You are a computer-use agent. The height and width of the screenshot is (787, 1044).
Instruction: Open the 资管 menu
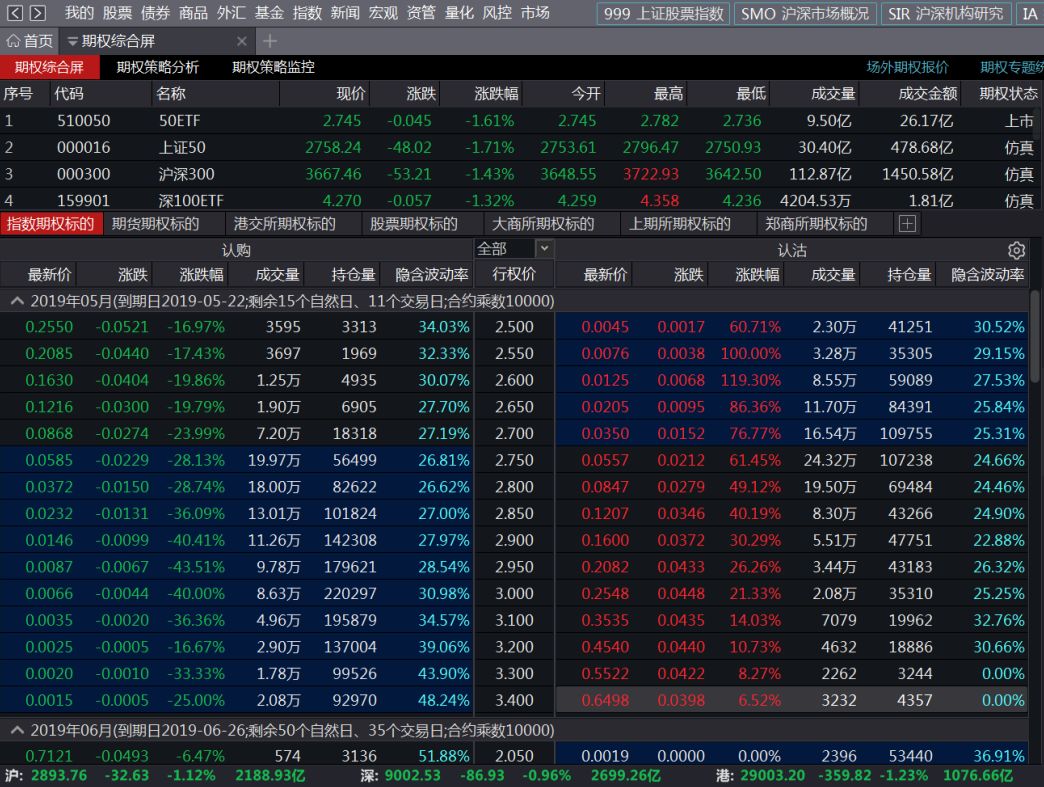tap(421, 13)
